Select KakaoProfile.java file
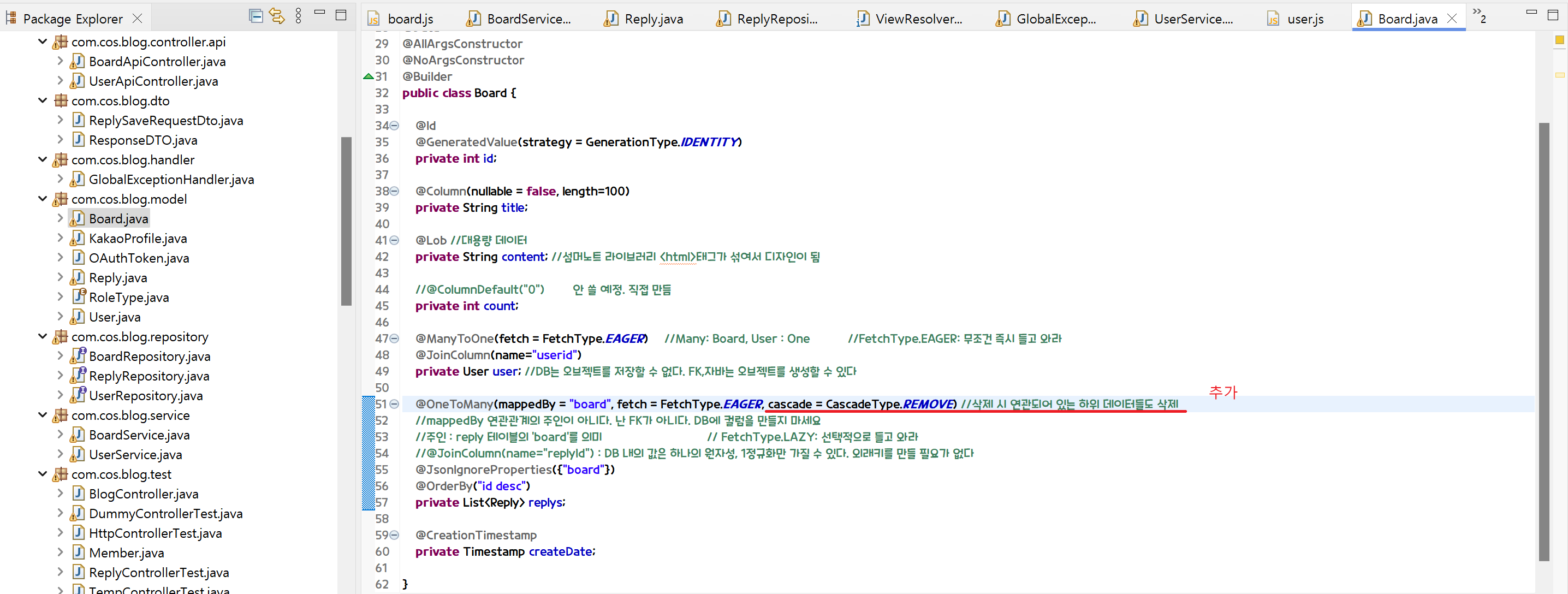This screenshot has height=594, width=1568. (138, 239)
